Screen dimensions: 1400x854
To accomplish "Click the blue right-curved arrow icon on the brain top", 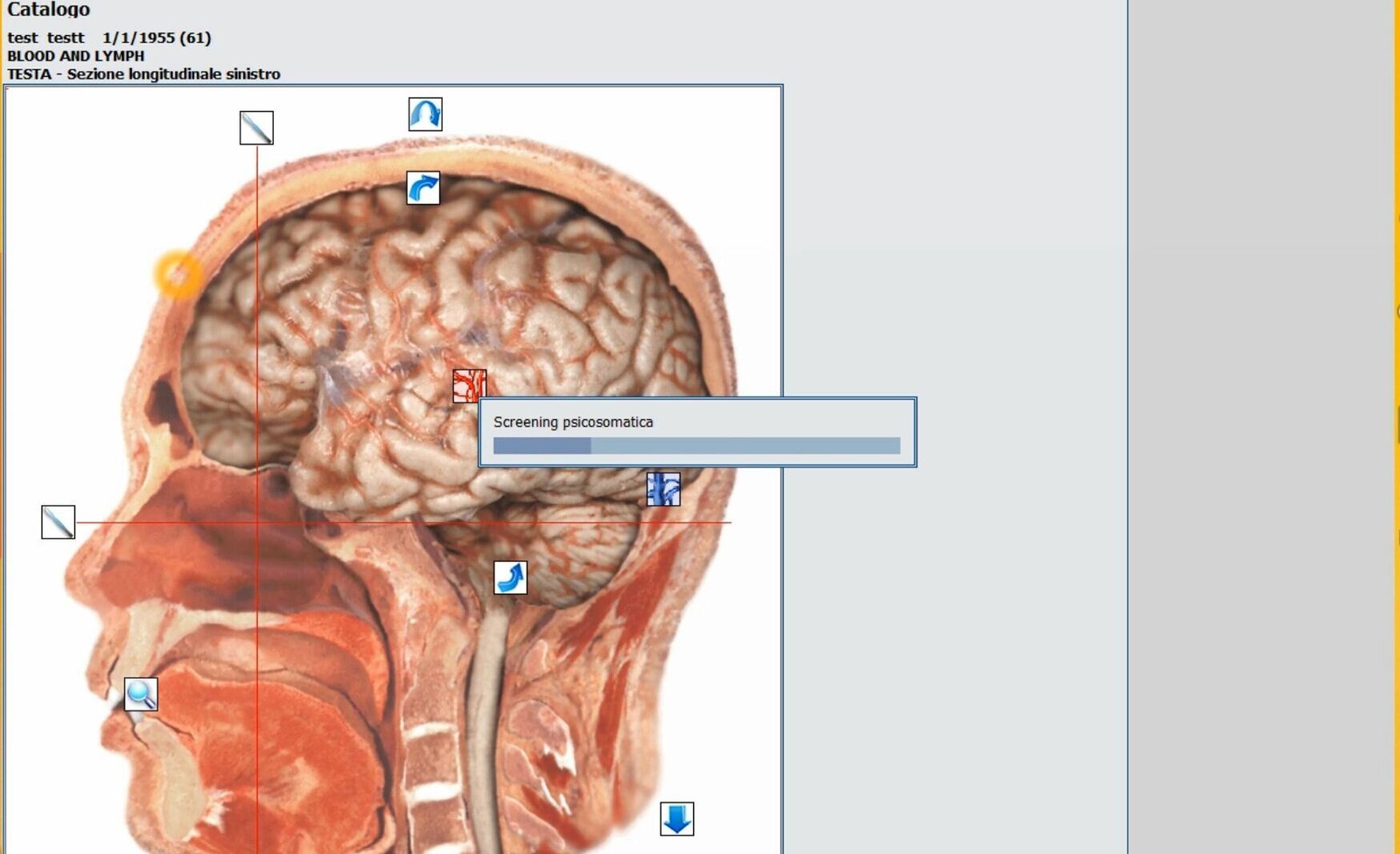I will 423,188.
